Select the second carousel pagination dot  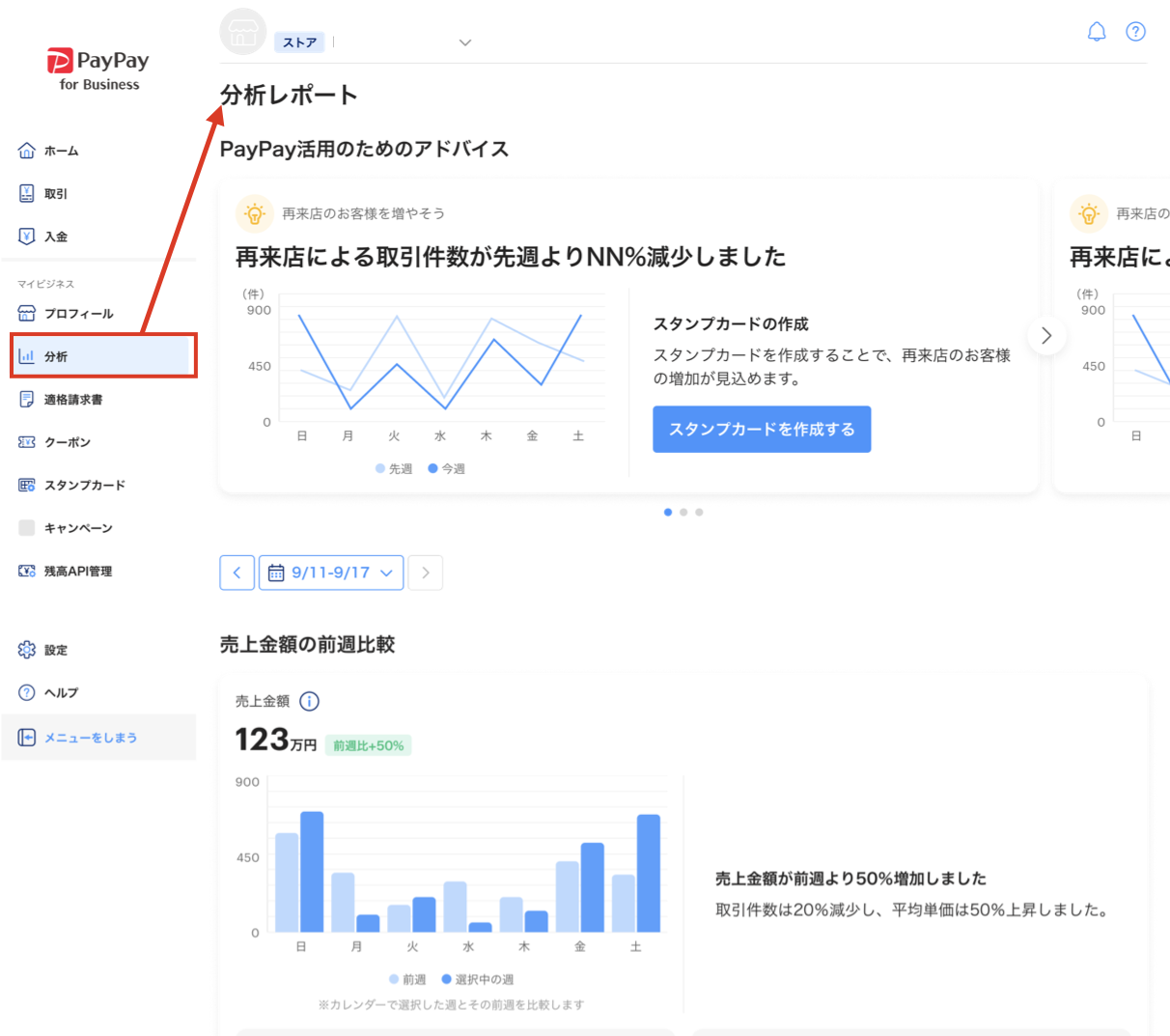[x=683, y=512]
